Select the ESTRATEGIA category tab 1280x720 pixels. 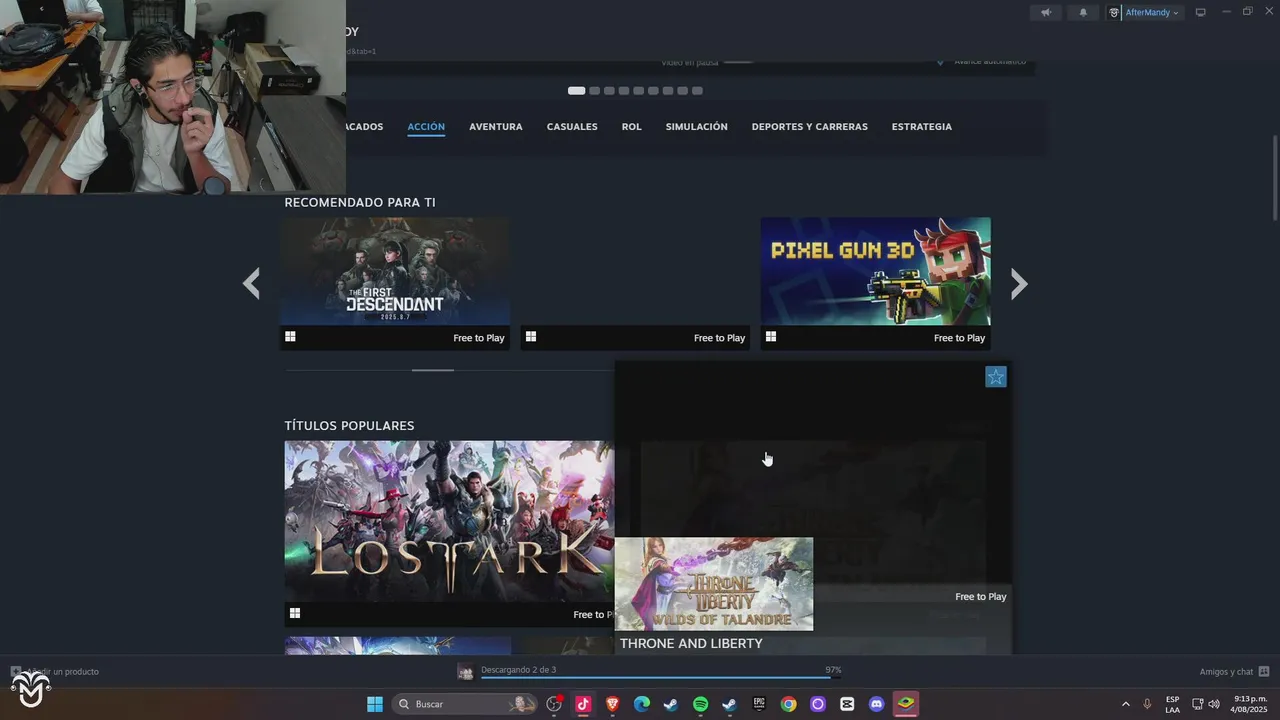[x=922, y=127]
